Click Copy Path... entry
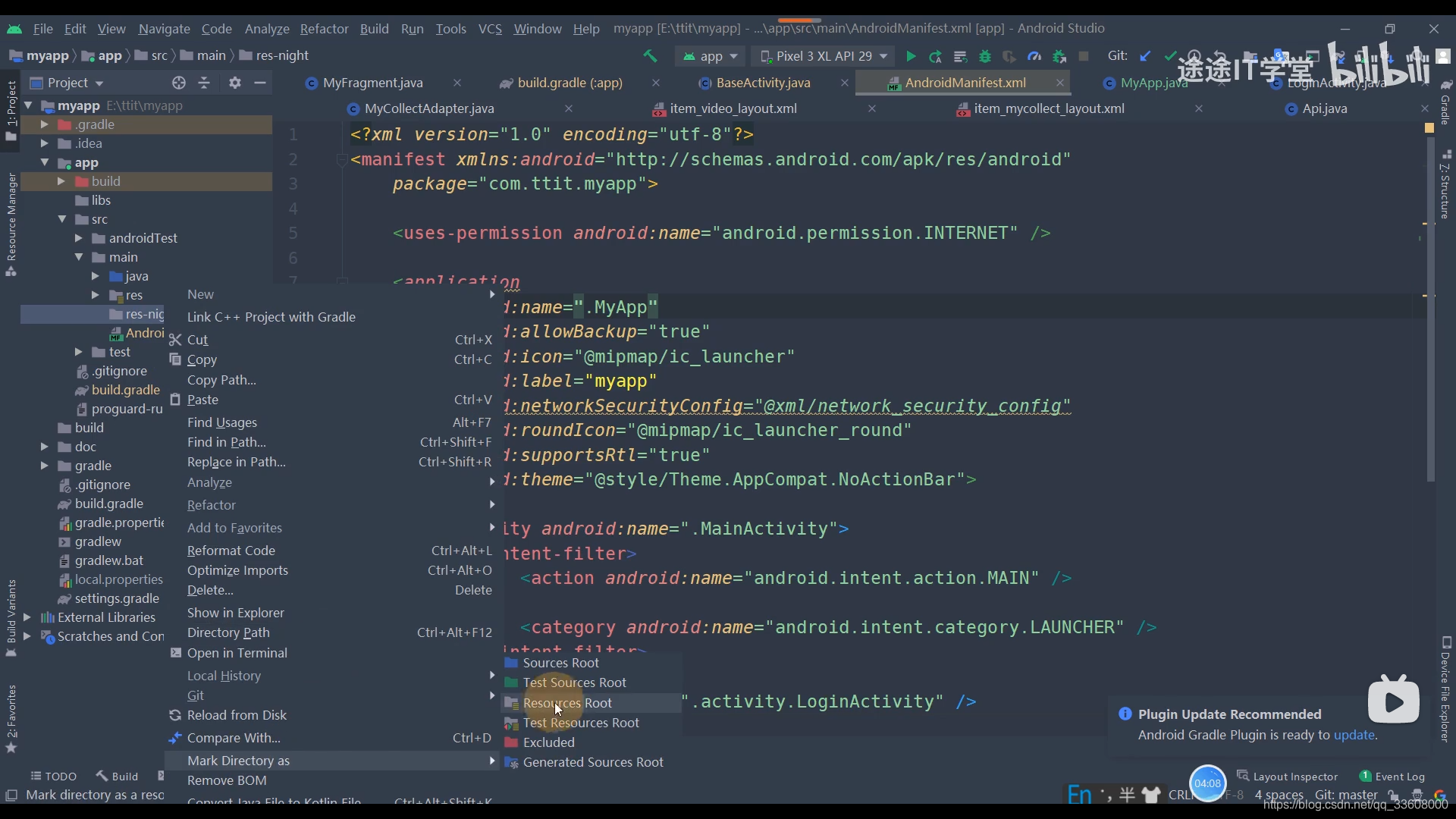Screen dimensions: 1456x819 pos(332,380)
